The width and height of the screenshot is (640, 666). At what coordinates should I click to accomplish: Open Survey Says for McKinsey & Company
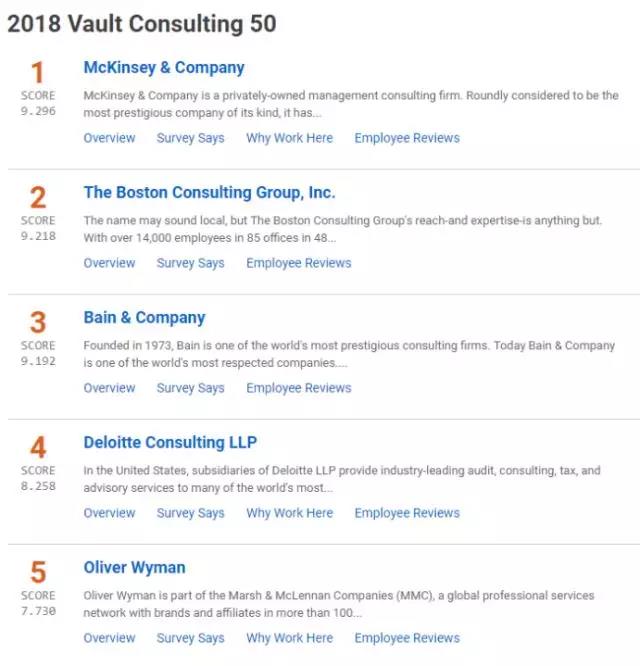pyautogui.click(x=190, y=138)
